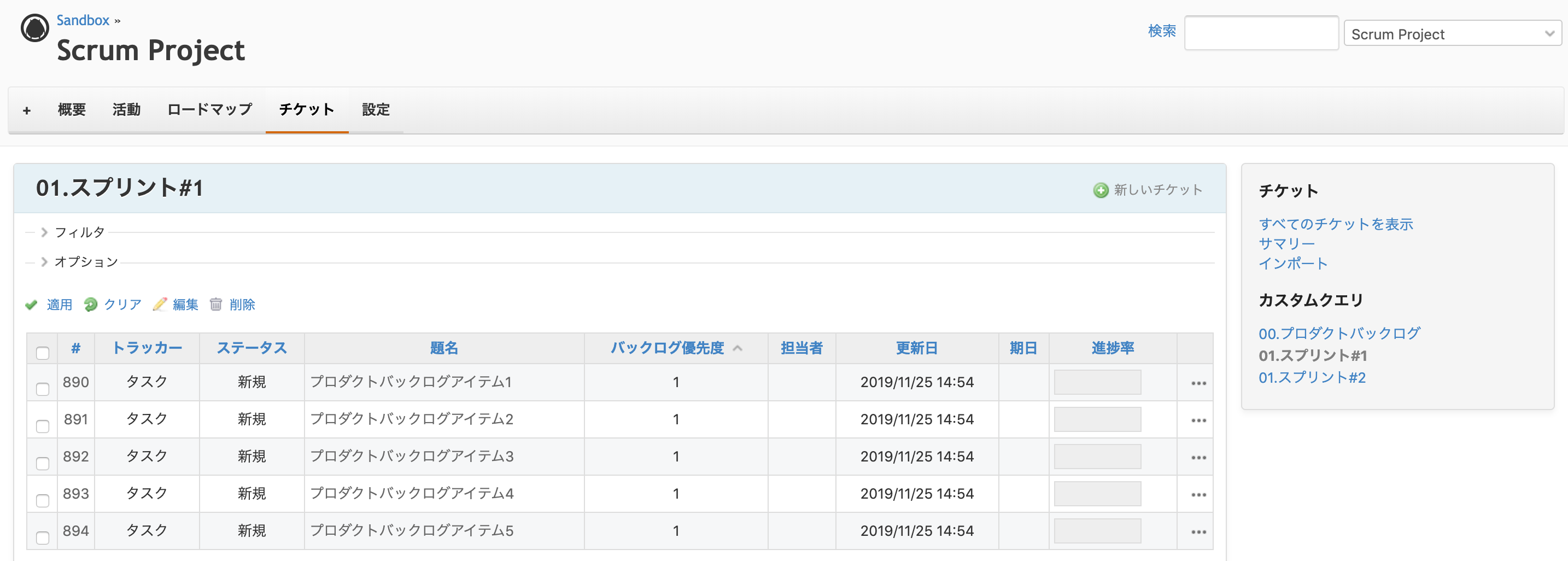The height and width of the screenshot is (561, 1568).
Task: Select the チケット tab
Action: [x=307, y=109]
